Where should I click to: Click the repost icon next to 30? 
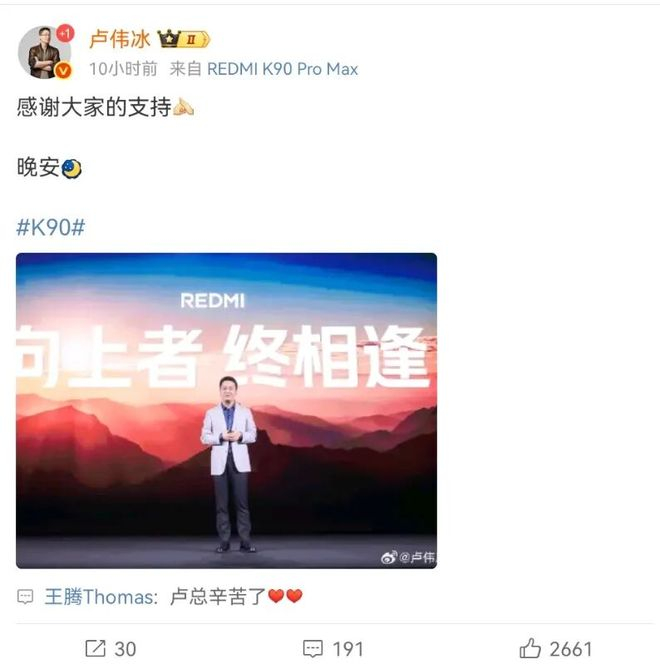[95, 649]
